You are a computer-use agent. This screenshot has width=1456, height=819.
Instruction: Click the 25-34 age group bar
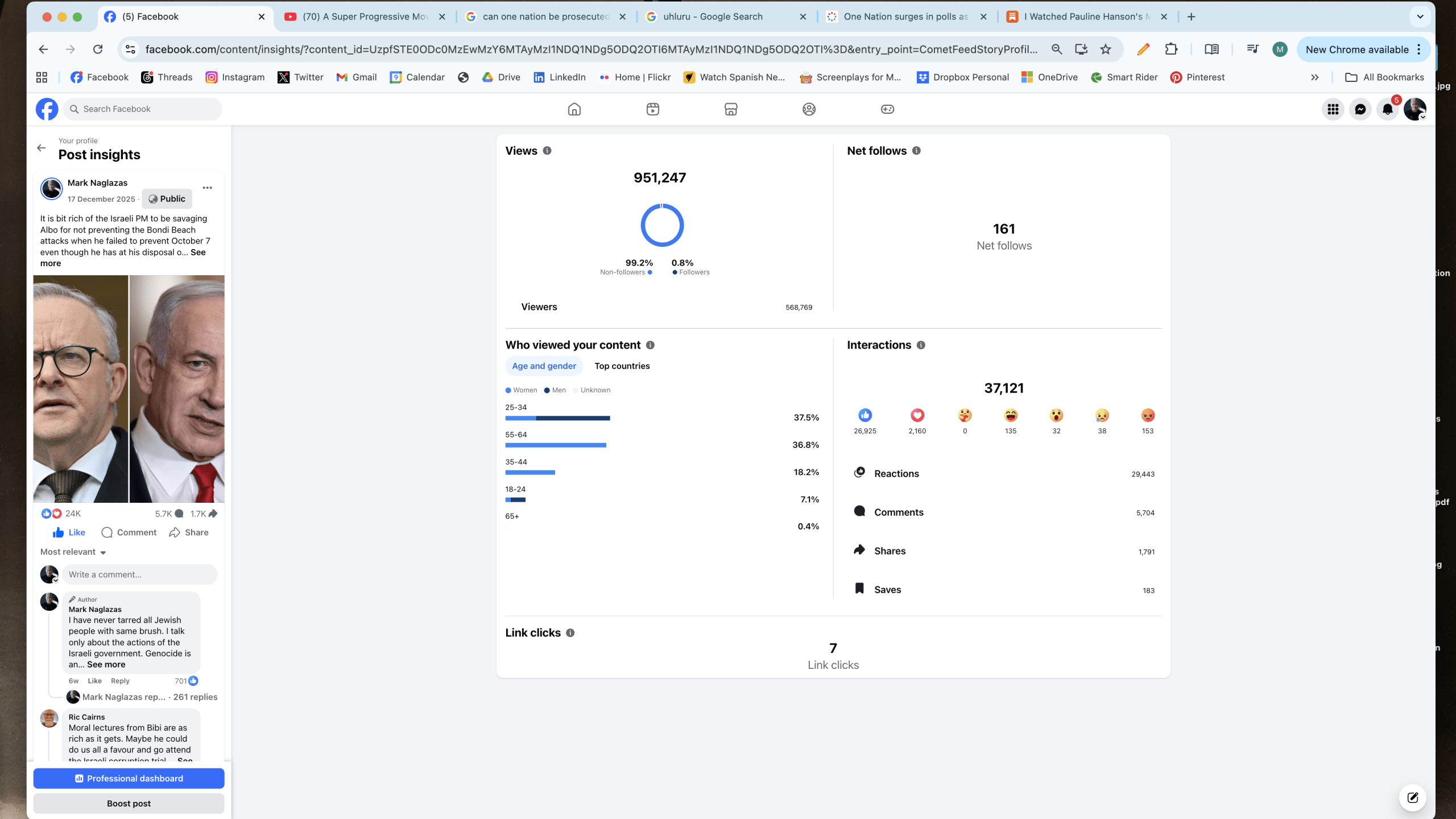(x=557, y=418)
